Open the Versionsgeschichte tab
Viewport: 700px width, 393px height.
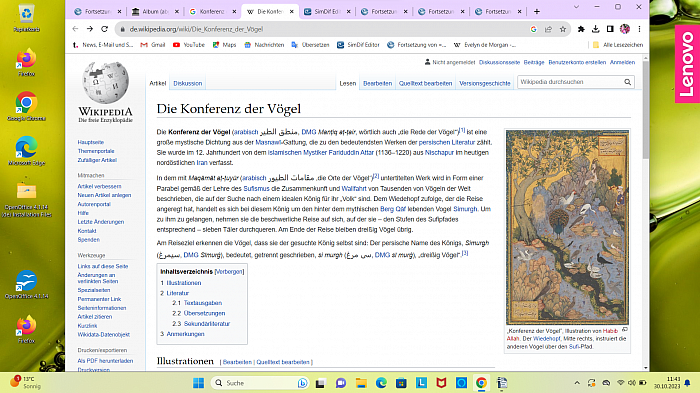tap(484, 84)
